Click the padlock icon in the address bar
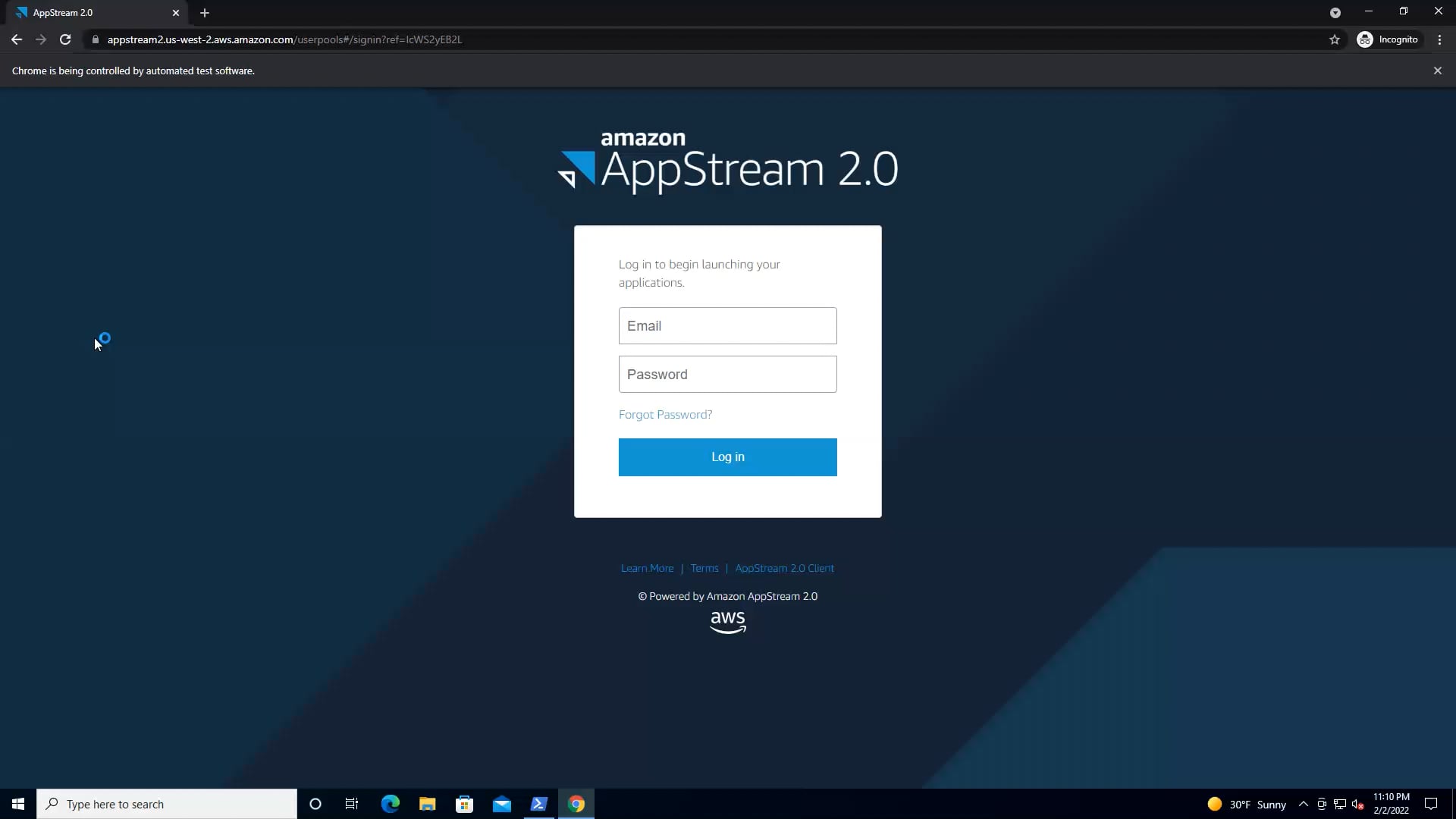This screenshot has height=819, width=1456. (96, 39)
